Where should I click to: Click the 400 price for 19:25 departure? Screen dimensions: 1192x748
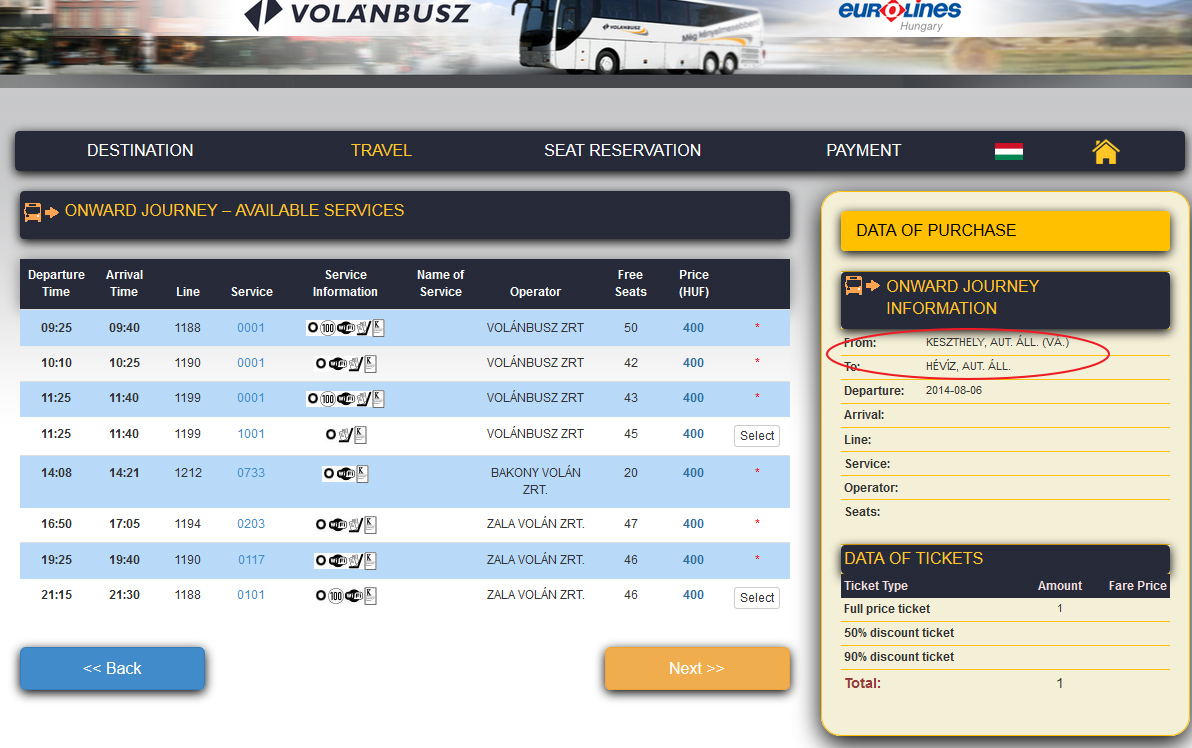tap(693, 560)
